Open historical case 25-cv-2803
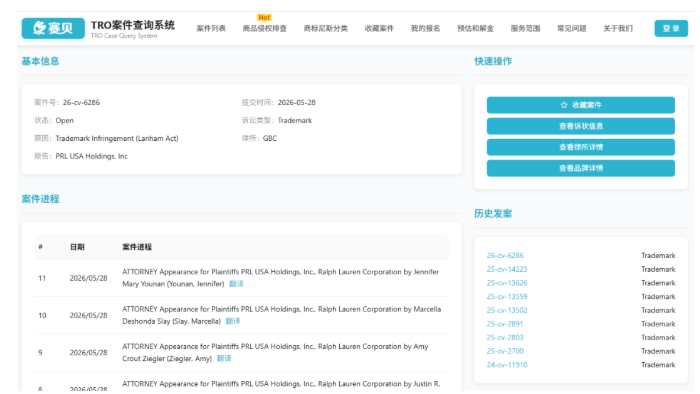This screenshot has width=700, height=394. pos(505,337)
